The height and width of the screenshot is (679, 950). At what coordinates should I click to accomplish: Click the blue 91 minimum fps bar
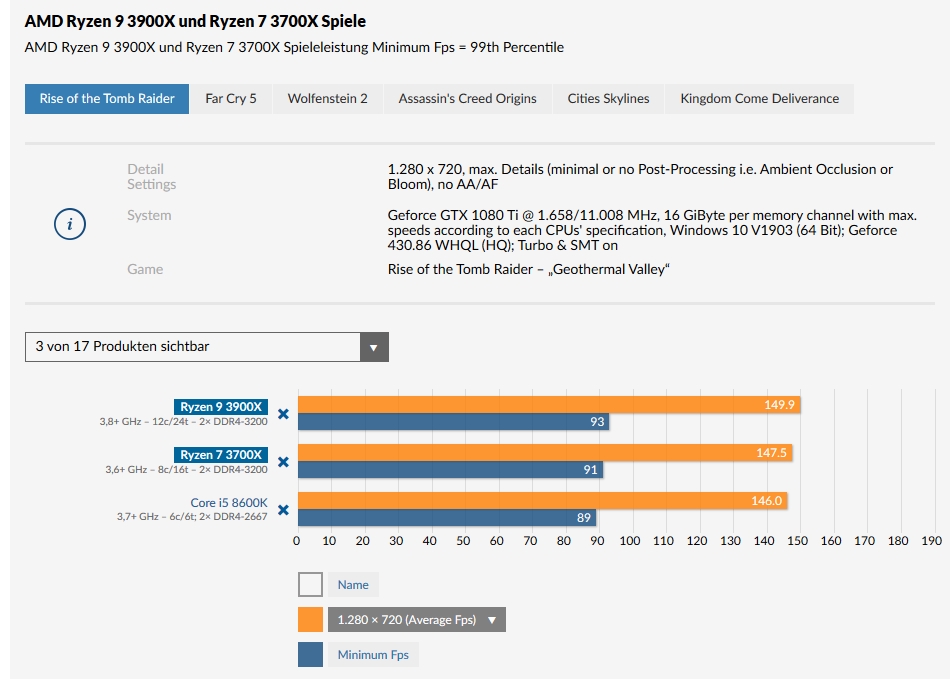pos(450,469)
